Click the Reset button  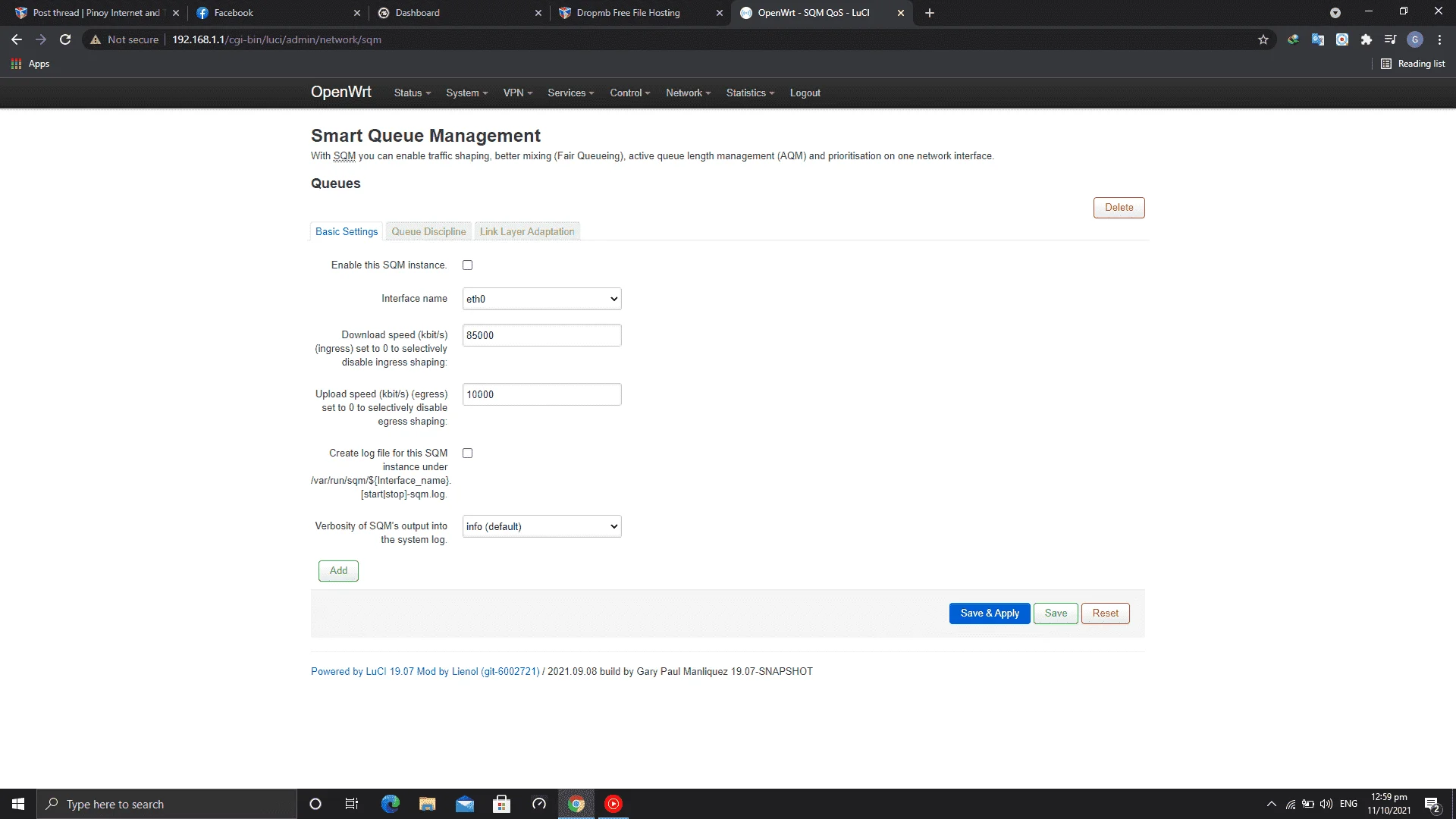click(x=1105, y=613)
